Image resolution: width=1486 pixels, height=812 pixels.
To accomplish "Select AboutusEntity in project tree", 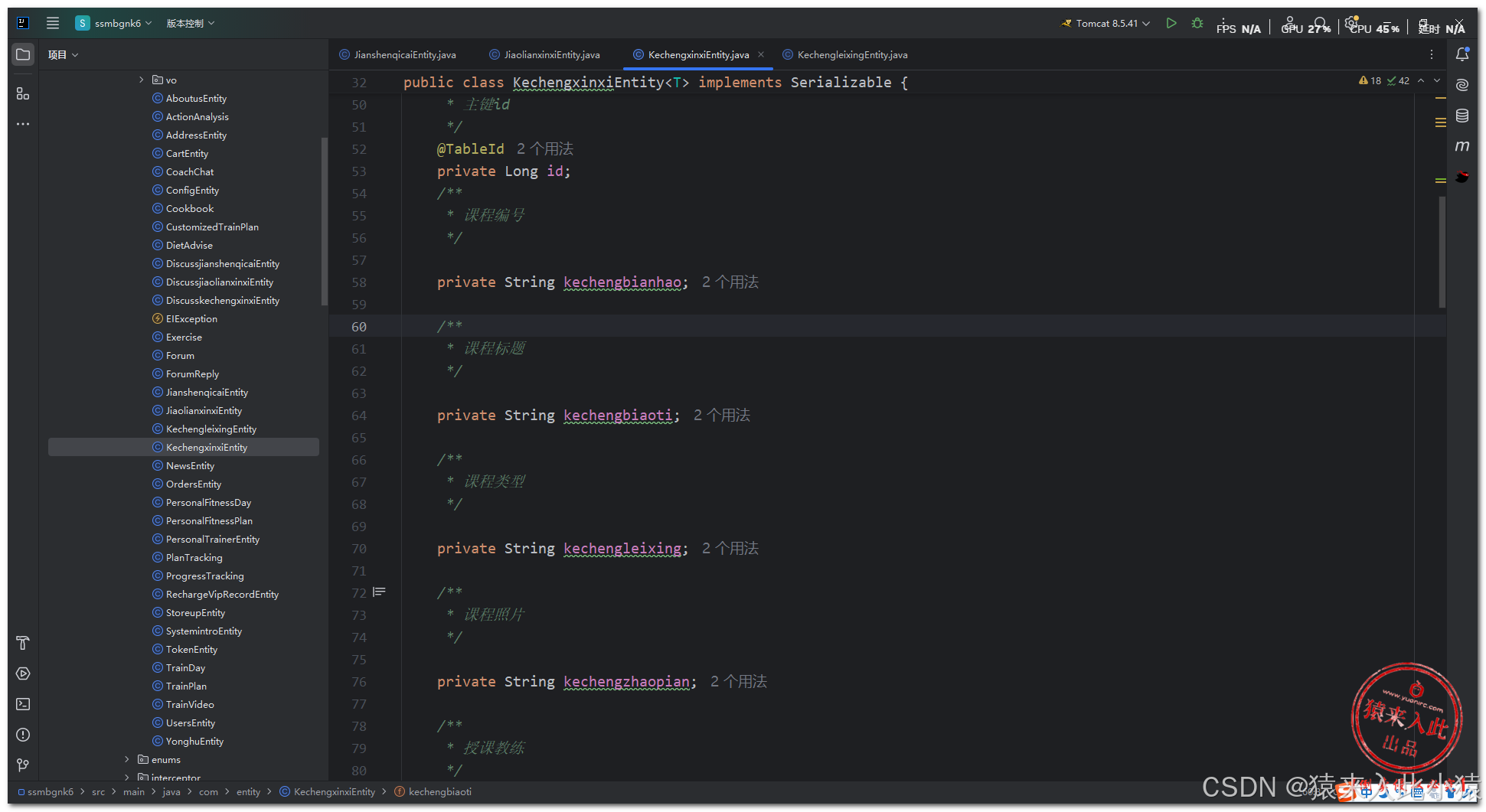I will click(x=196, y=98).
